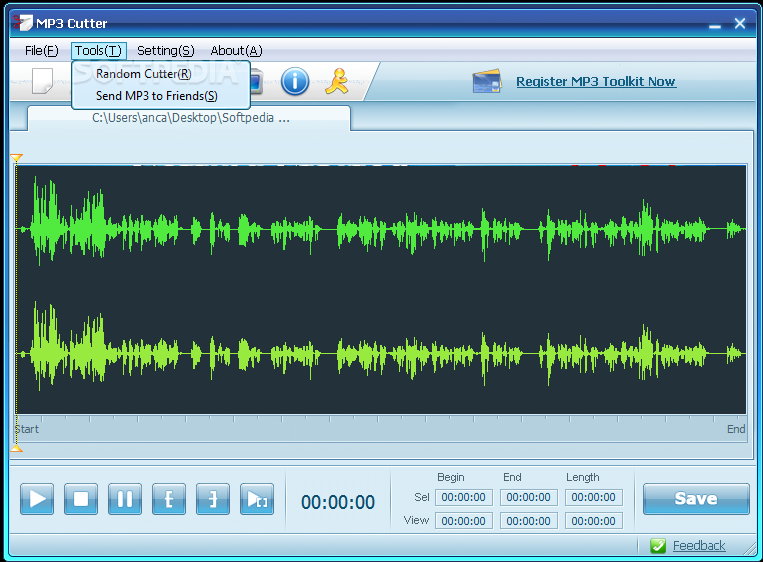Open the File(F) menu
This screenshot has width=763, height=562.
tap(41, 51)
